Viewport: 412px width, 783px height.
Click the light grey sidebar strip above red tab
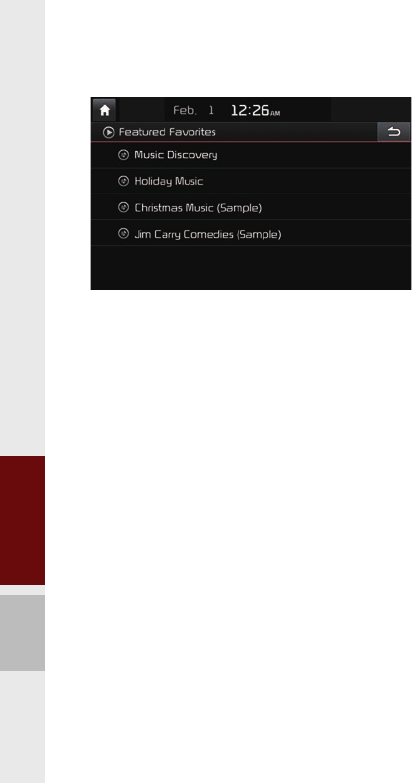click(x=22, y=228)
